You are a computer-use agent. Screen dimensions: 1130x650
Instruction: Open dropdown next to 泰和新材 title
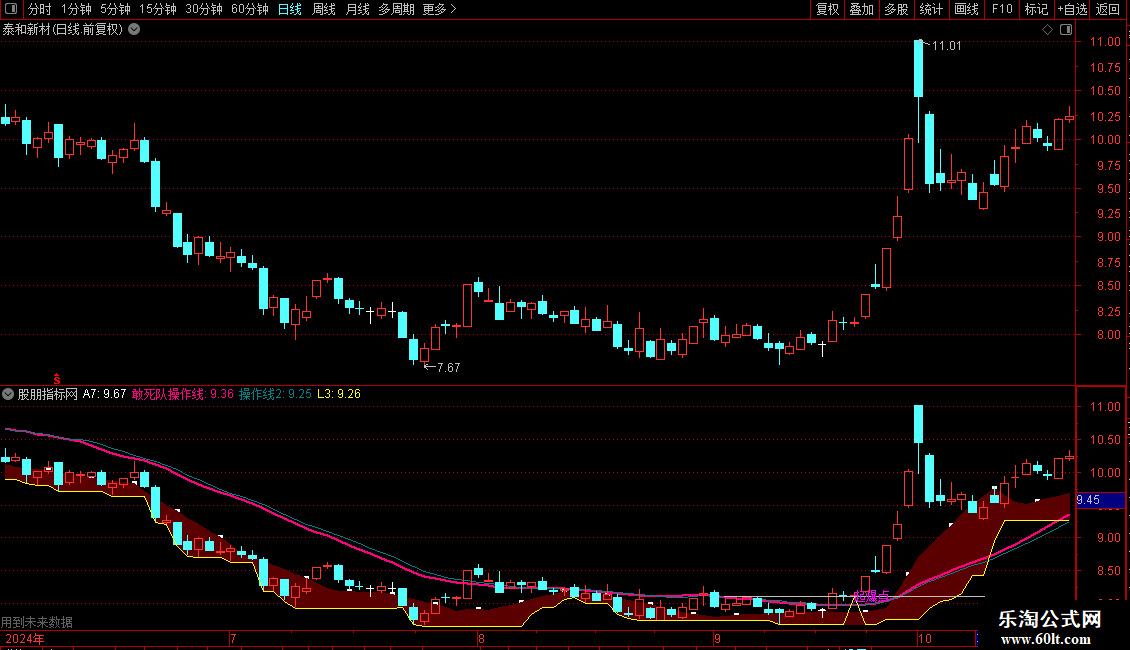click(x=134, y=30)
